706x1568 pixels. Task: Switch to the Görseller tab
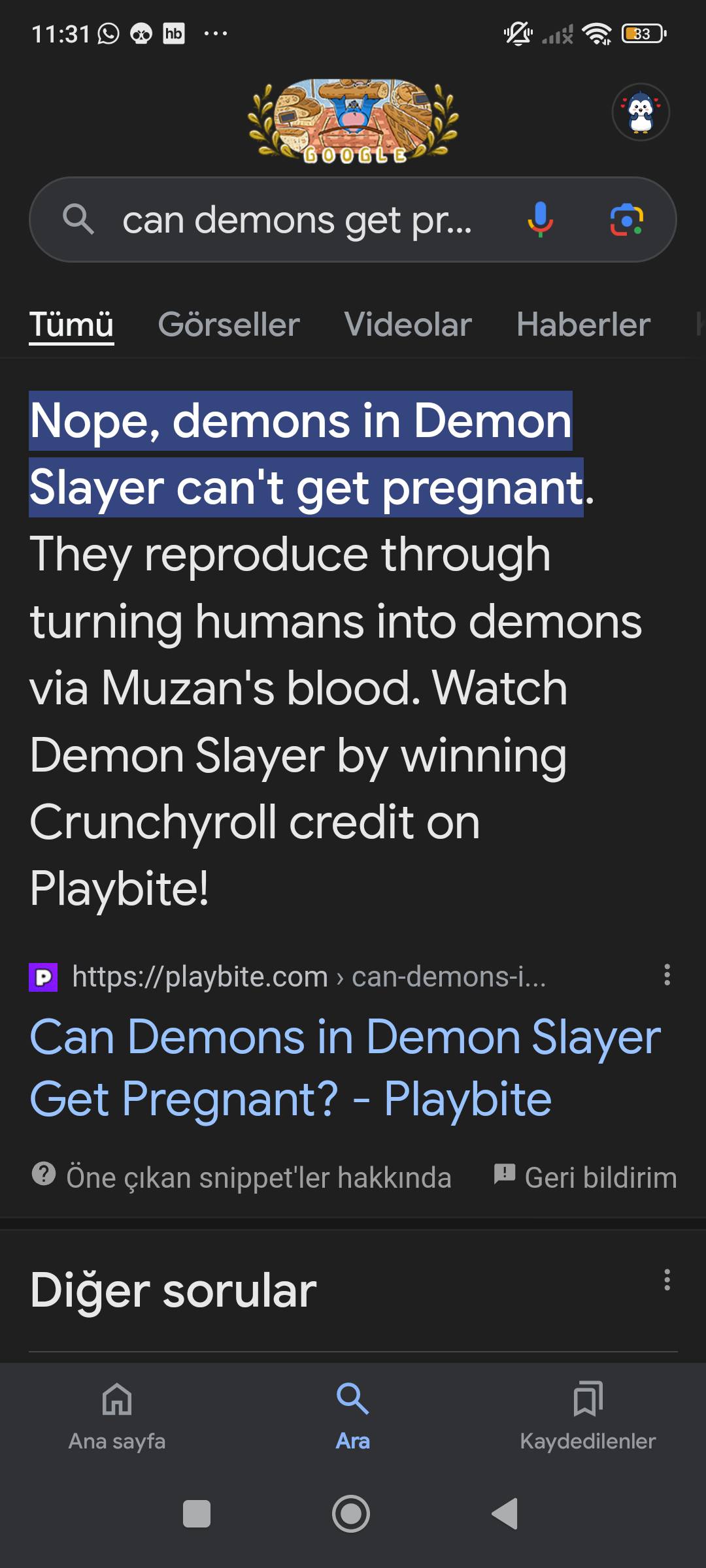pyautogui.click(x=229, y=325)
